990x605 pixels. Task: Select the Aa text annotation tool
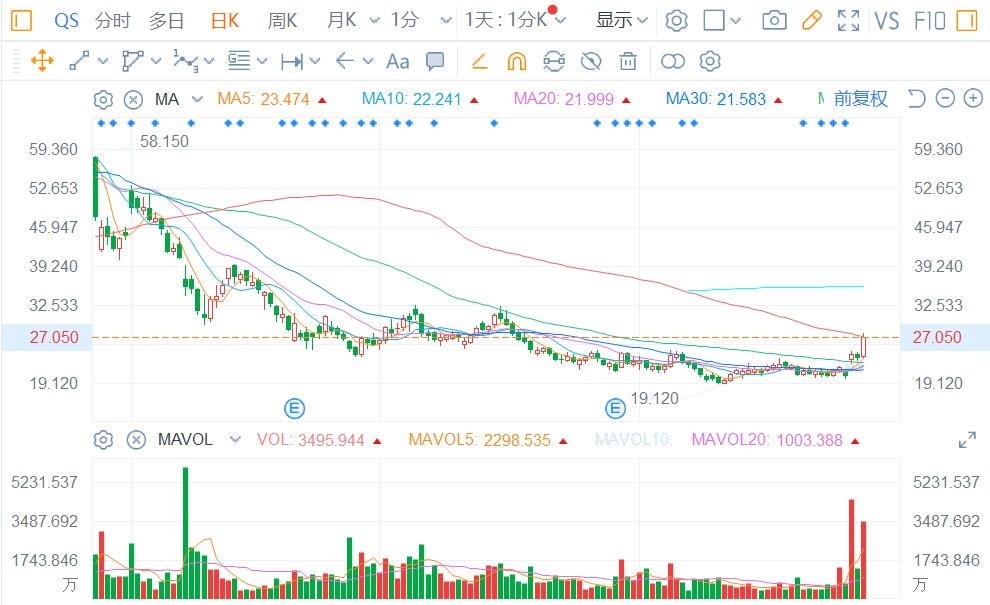tap(397, 62)
